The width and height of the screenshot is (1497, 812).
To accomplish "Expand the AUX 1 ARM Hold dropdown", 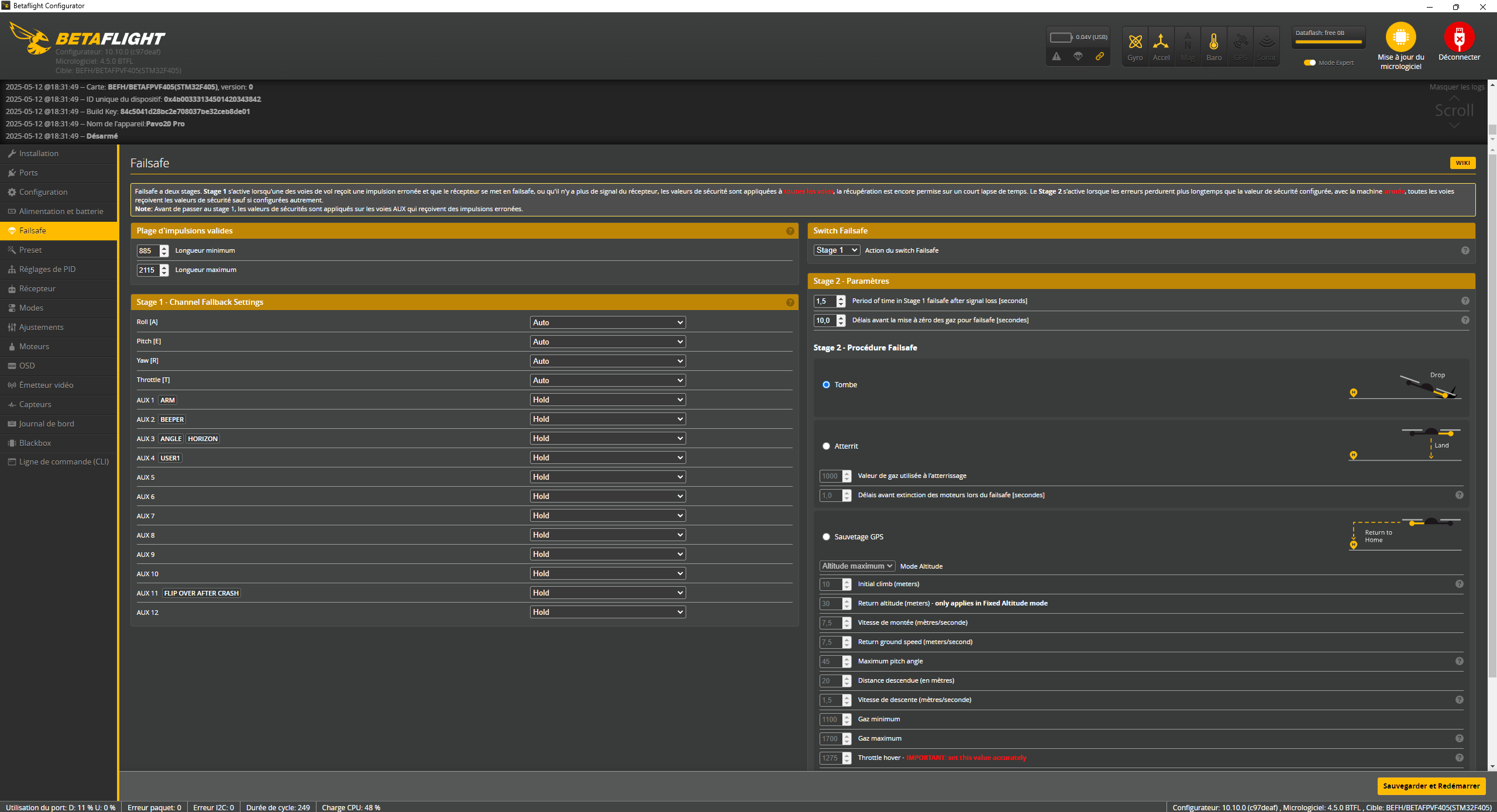I will pyautogui.click(x=607, y=400).
